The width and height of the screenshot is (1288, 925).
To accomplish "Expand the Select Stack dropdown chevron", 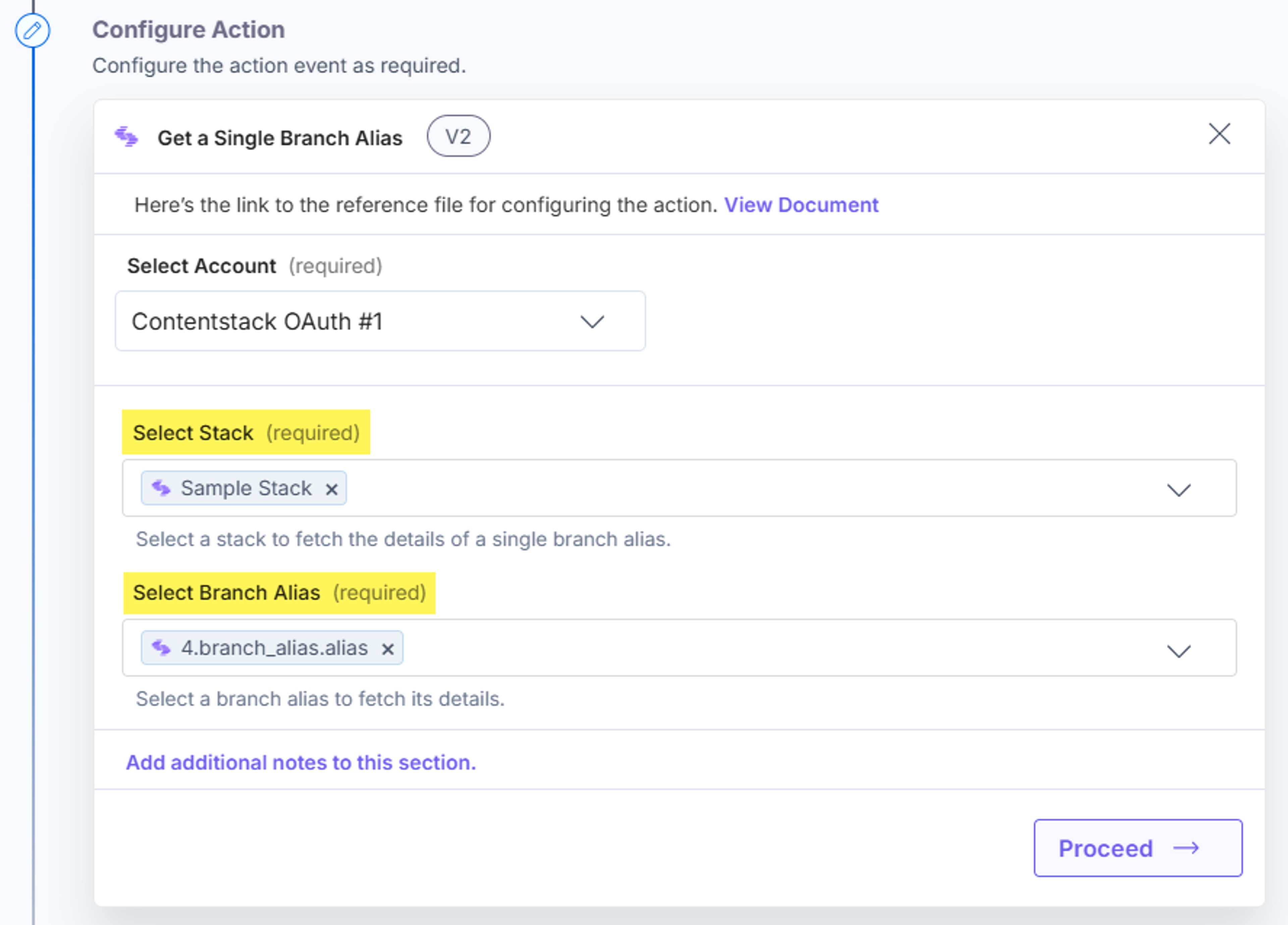I will (1178, 489).
